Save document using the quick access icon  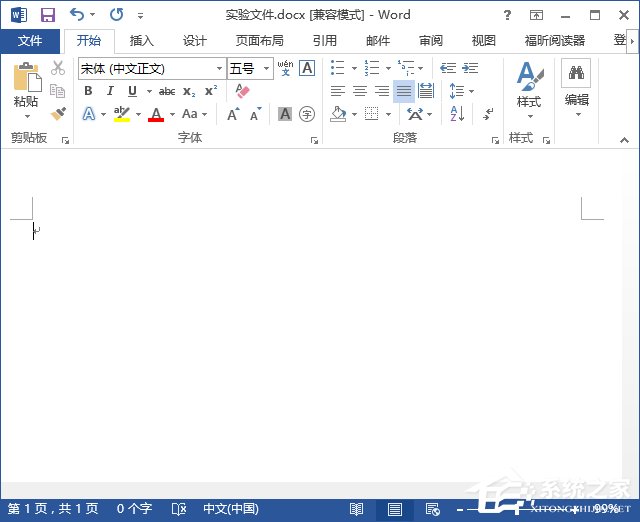click(x=47, y=15)
